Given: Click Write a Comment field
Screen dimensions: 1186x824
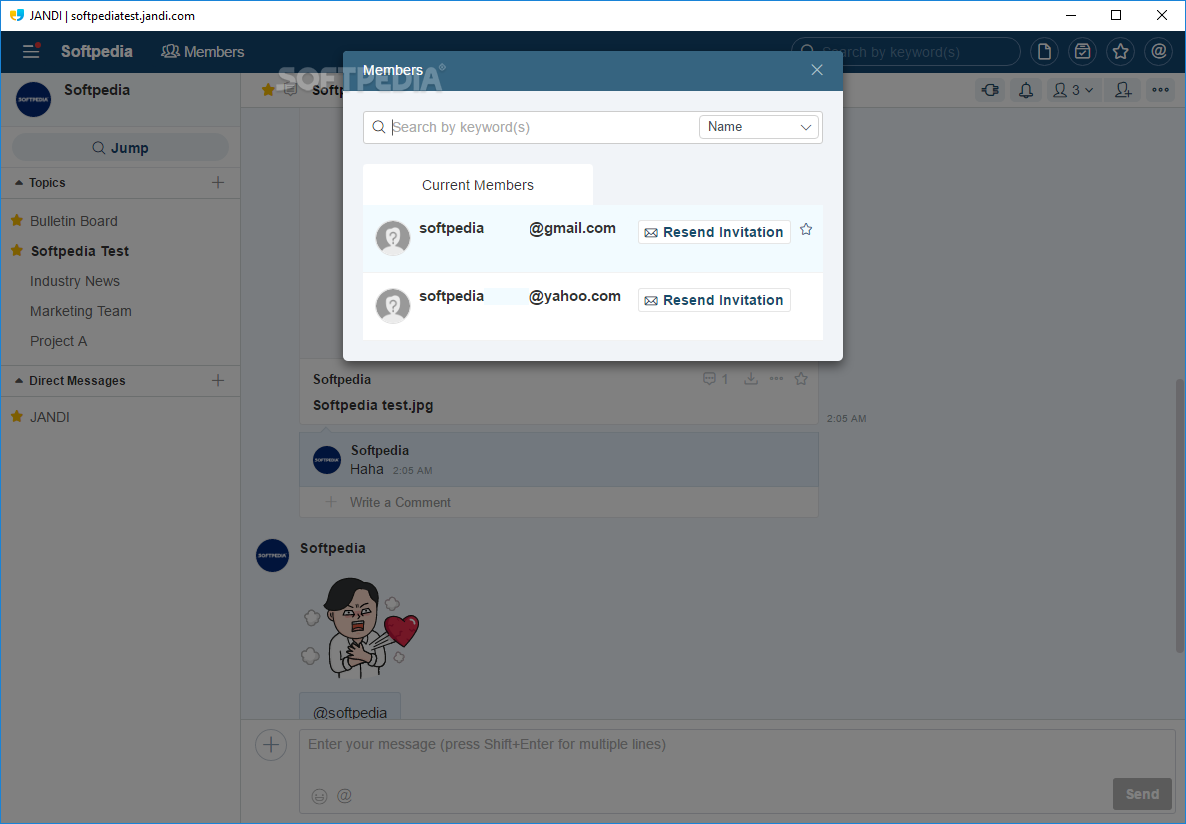Looking at the screenshot, I should (x=559, y=502).
